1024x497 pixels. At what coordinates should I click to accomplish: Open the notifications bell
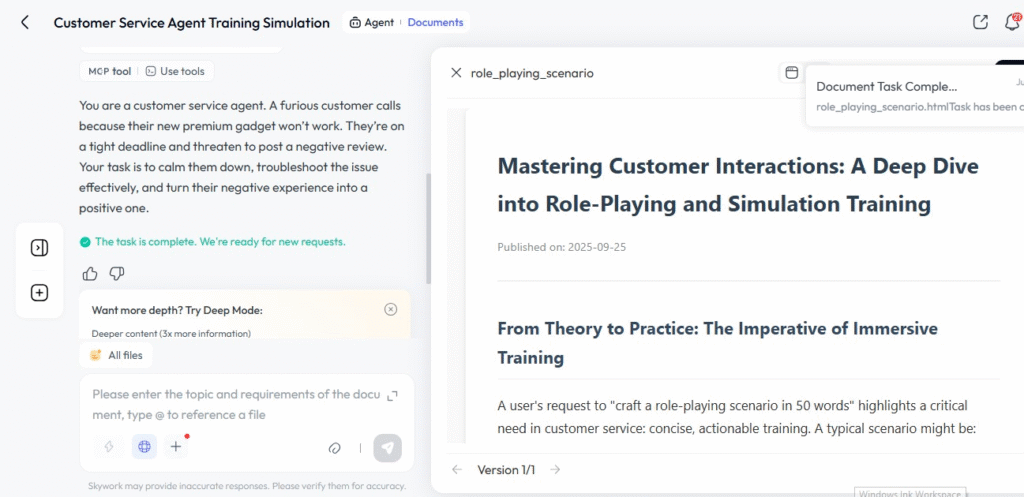(x=1012, y=22)
